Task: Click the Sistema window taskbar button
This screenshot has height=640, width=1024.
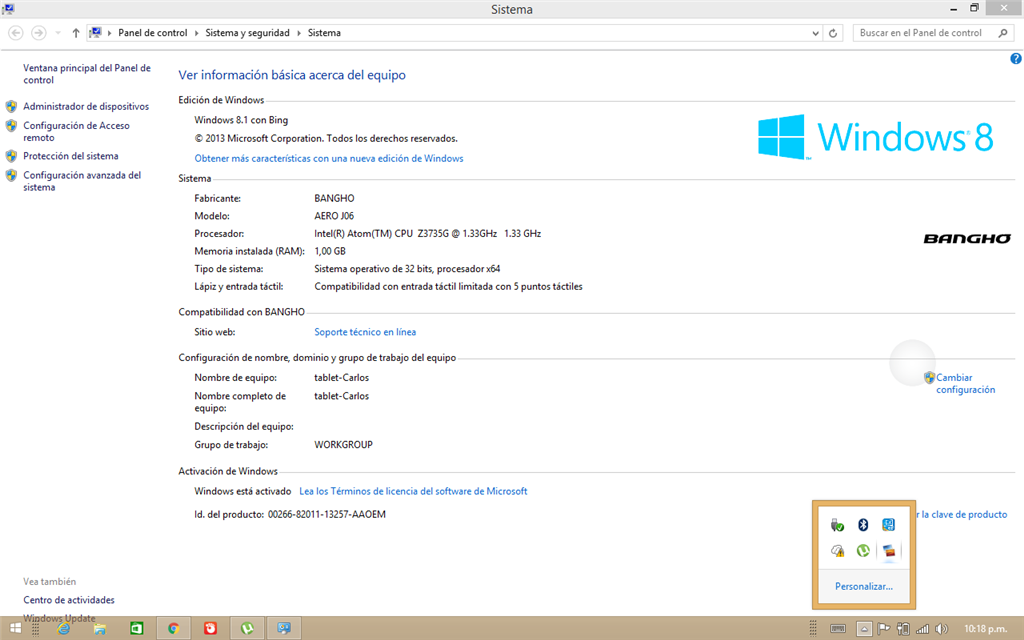Action: point(283,628)
